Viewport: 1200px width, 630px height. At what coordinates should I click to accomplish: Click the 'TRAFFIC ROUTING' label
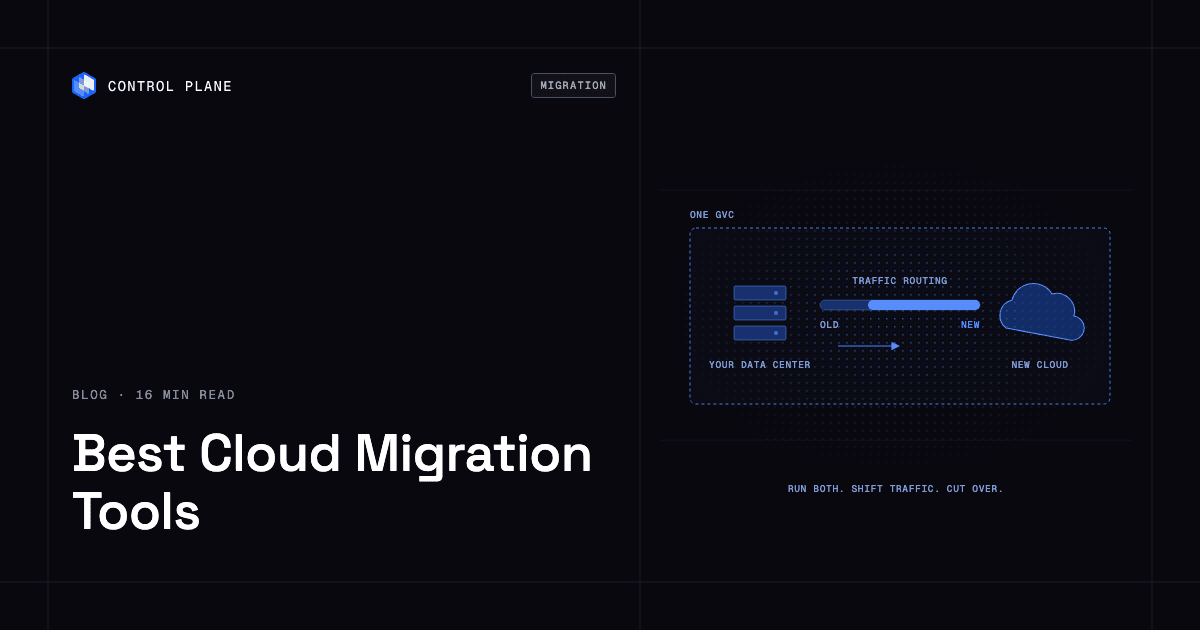coord(900,281)
